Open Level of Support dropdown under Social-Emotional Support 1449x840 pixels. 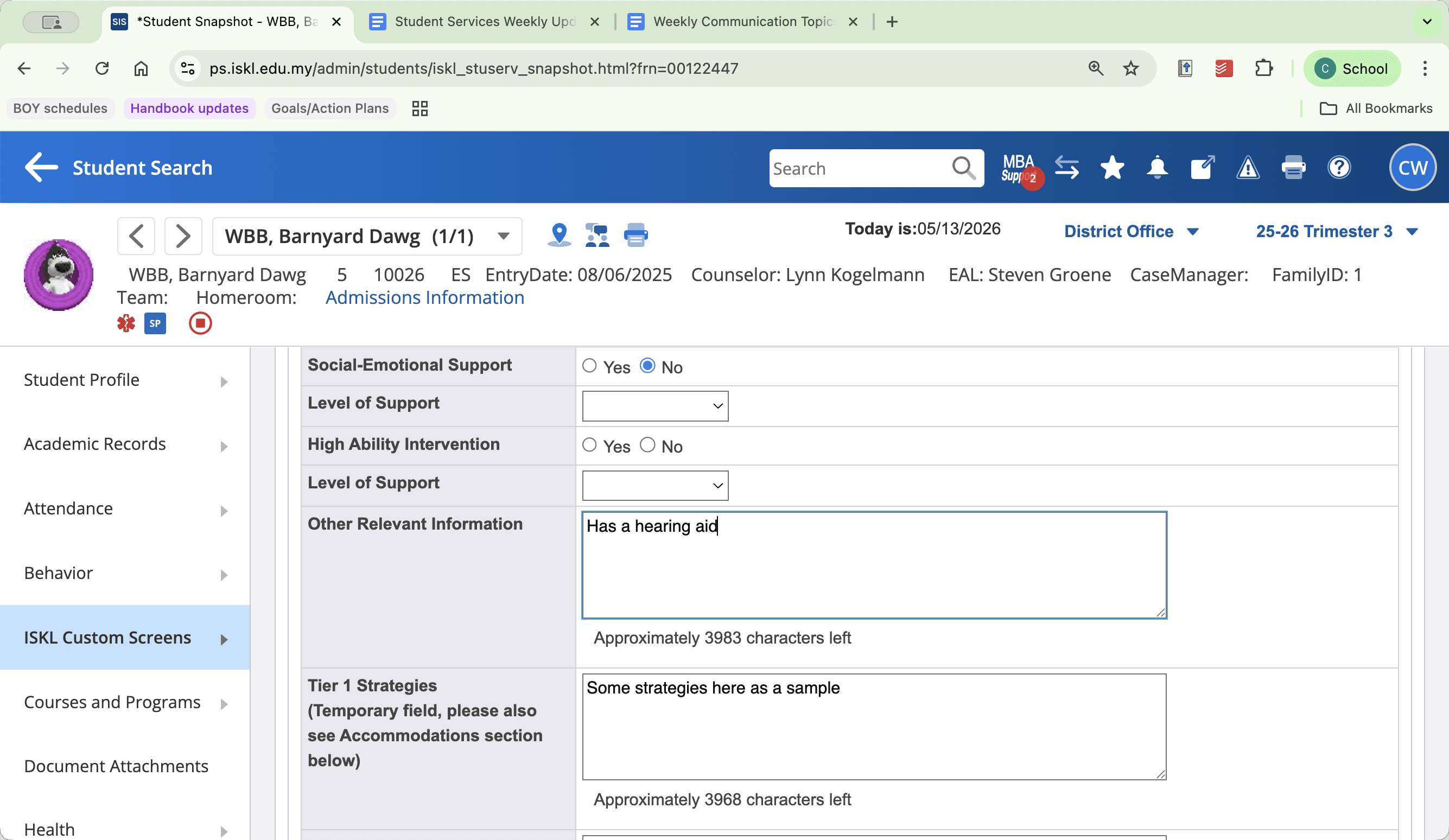pos(655,406)
